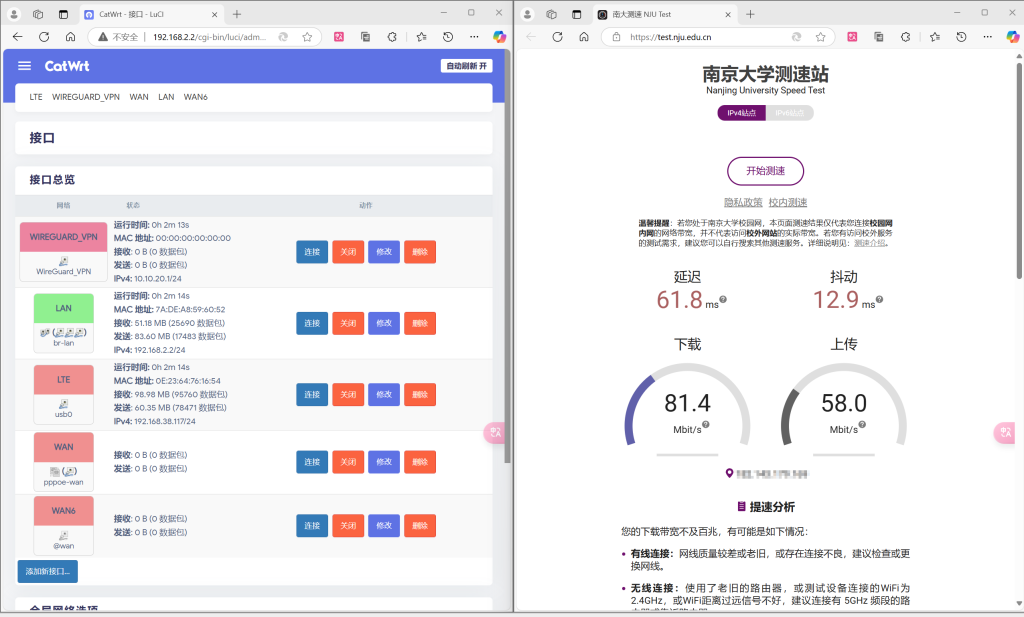
Task: Open home page in CatWrt browser window
Action: tap(71, 37)
